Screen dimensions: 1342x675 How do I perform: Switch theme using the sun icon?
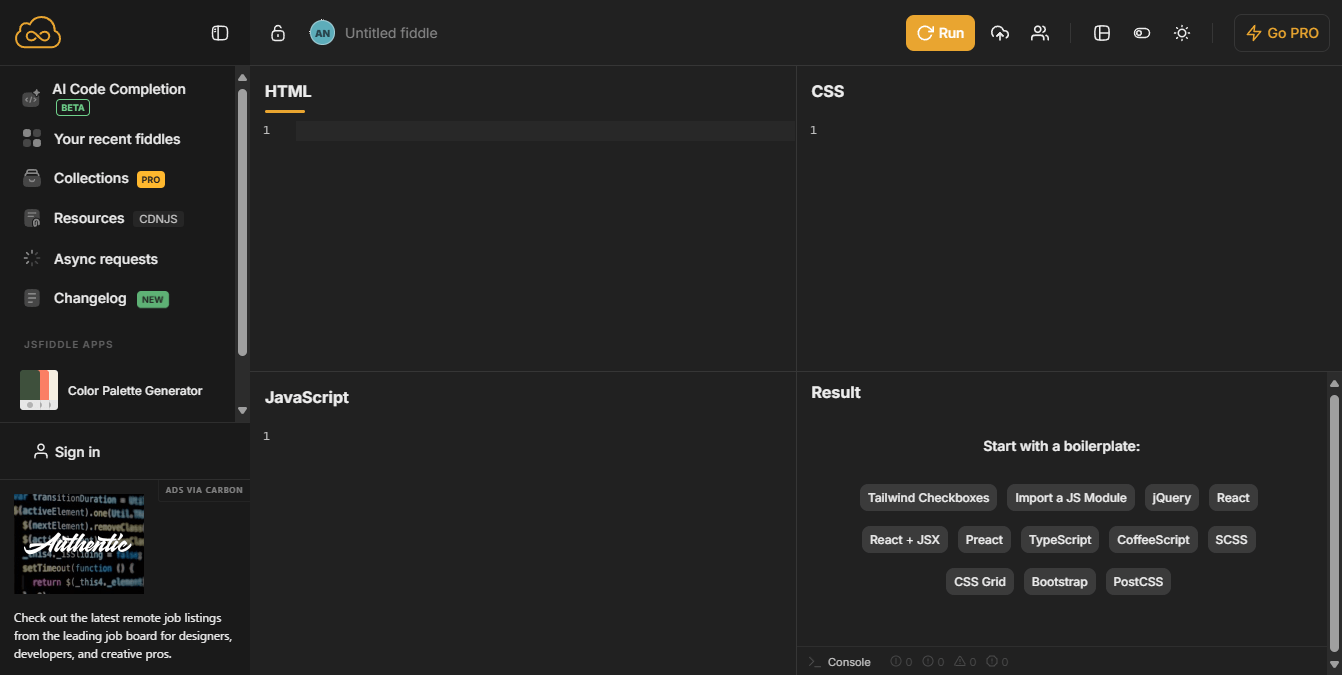pos(1181,33)
